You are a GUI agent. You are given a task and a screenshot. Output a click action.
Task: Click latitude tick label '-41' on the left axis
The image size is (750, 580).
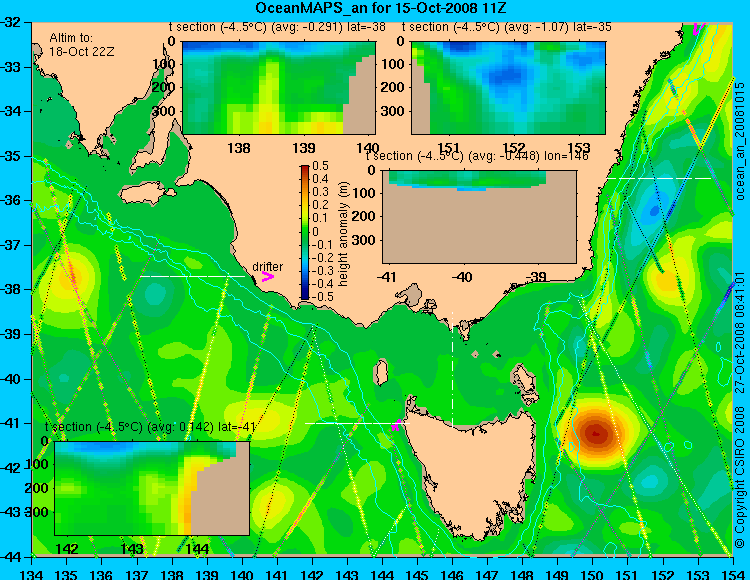10,423
